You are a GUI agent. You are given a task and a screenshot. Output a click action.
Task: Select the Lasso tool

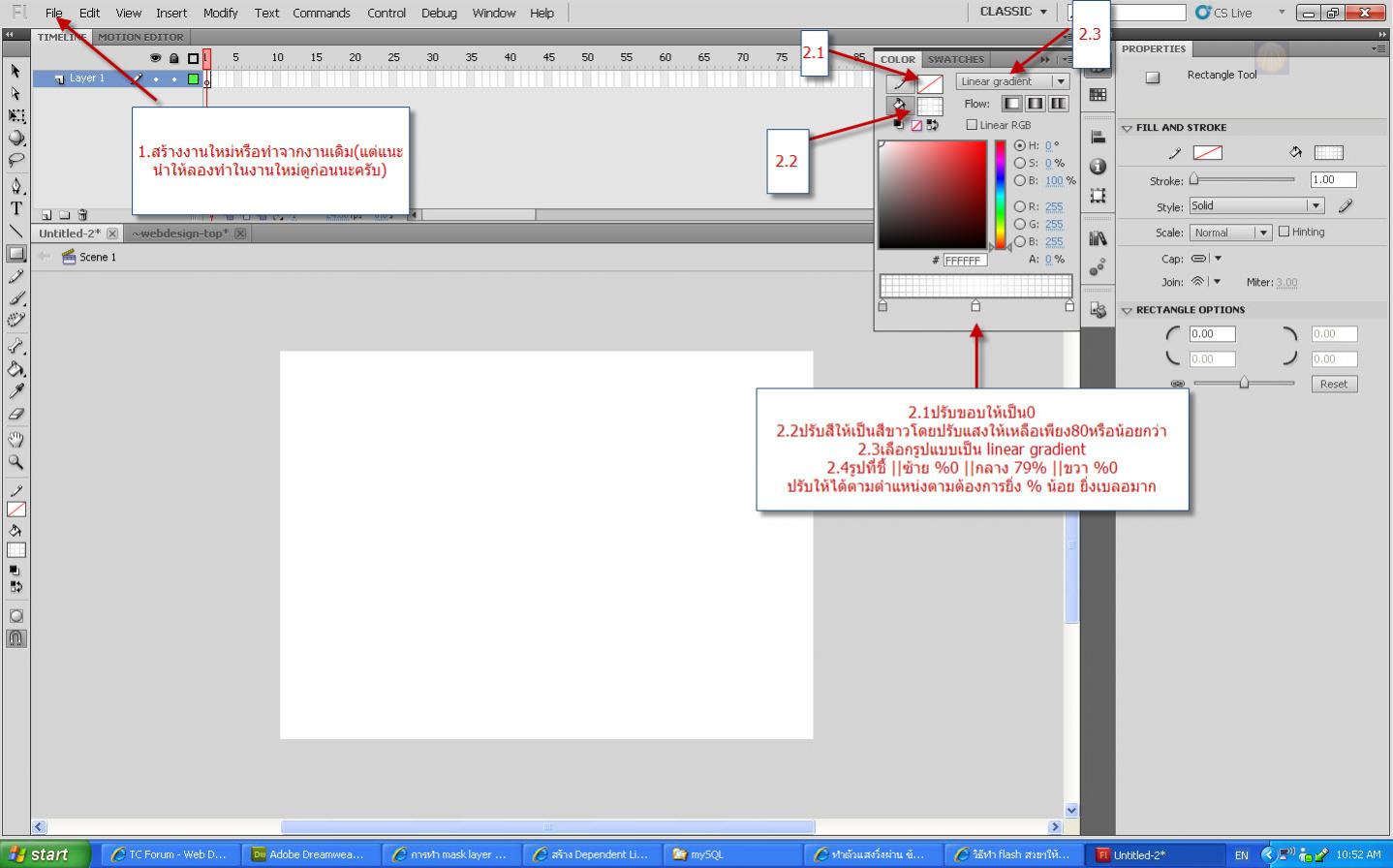click(15, 160)
